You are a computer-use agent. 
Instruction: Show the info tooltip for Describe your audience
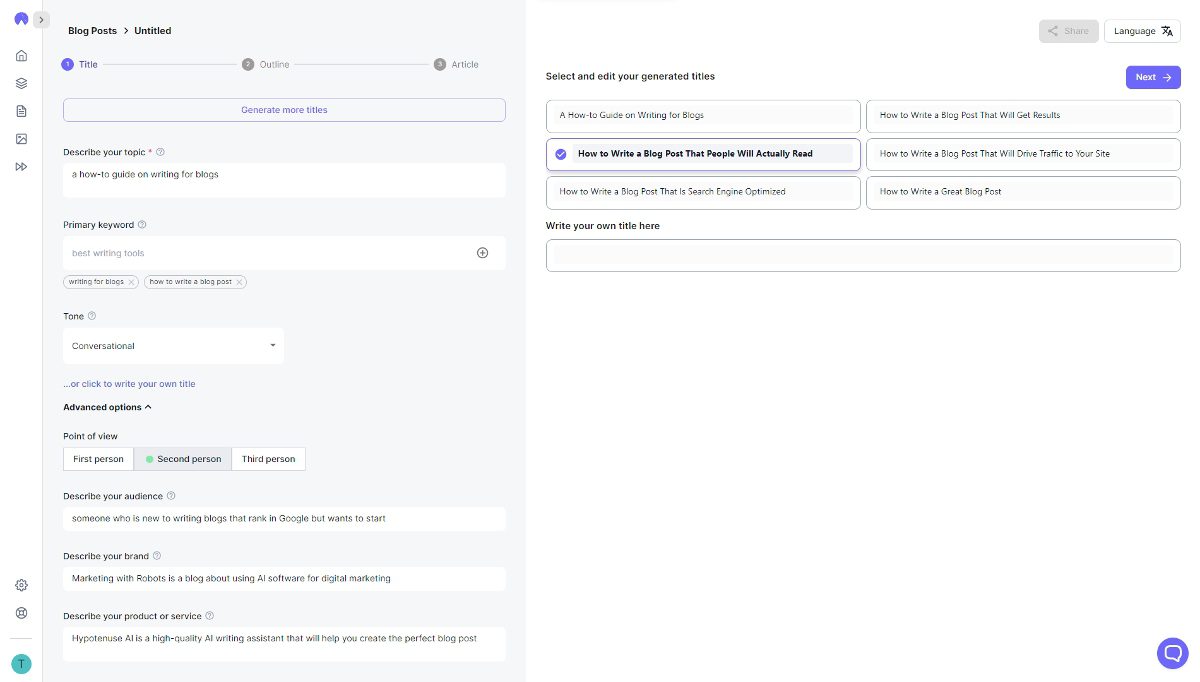(x=171, y=496)
